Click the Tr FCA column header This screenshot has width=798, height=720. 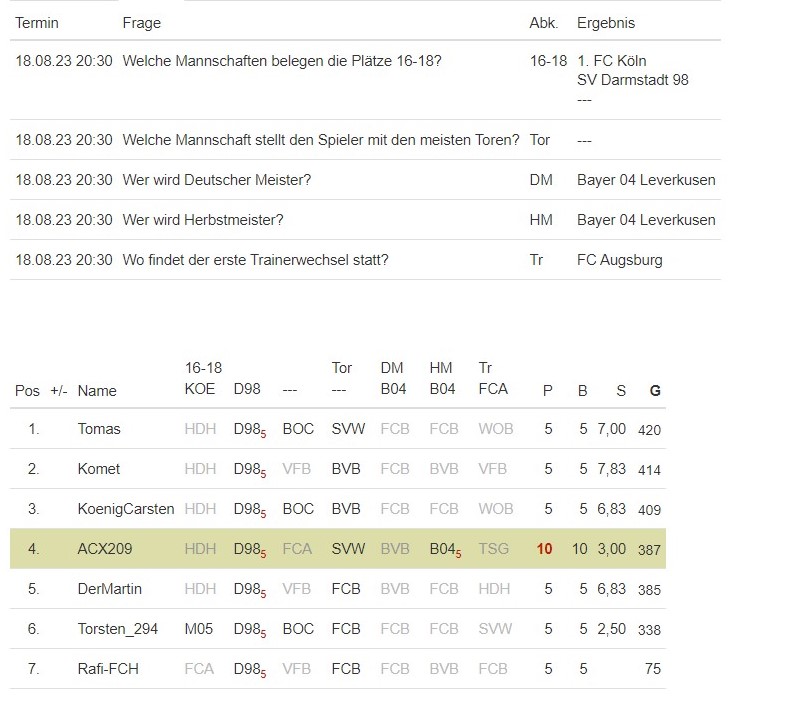(493, 379)
